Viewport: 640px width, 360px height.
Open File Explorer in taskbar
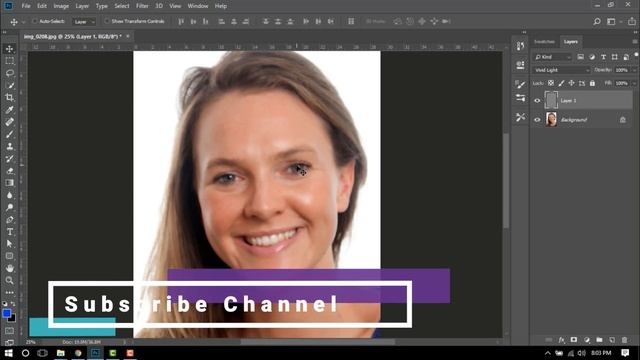pos(60,353)
